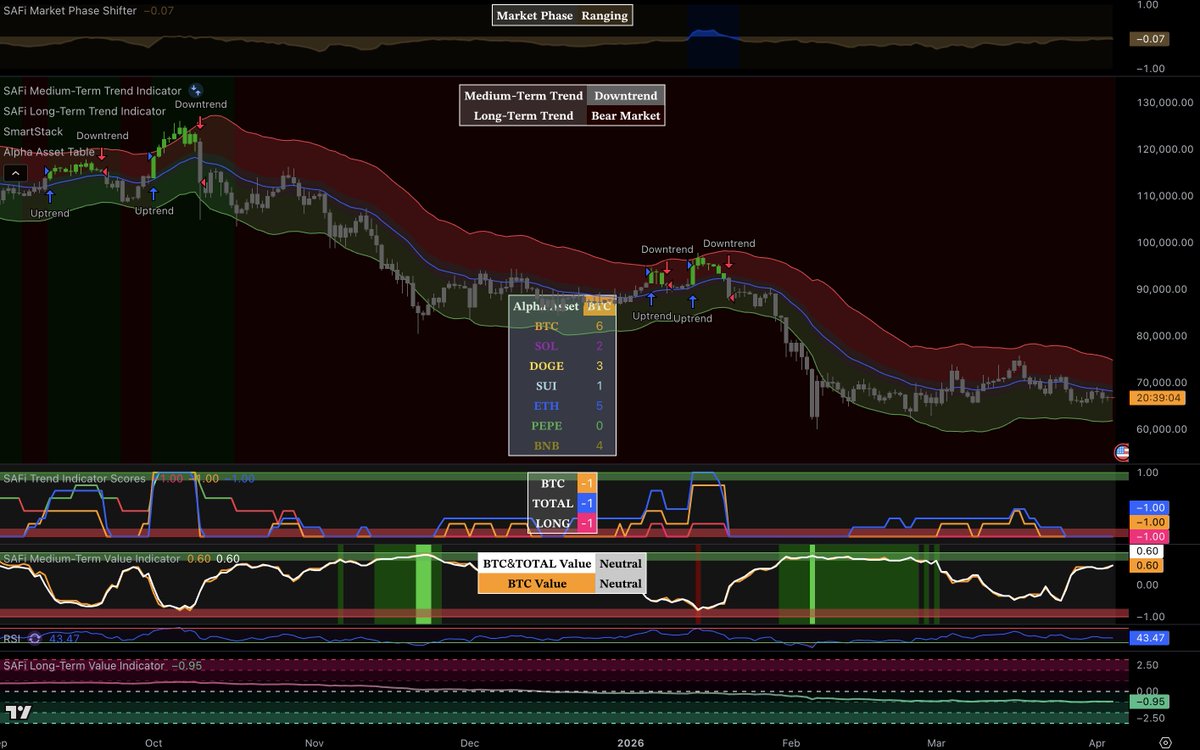Viewport: 1200px width, 750px height.
Task: Click the 43.47 RSI value label on price scale
Action: 1148,638
